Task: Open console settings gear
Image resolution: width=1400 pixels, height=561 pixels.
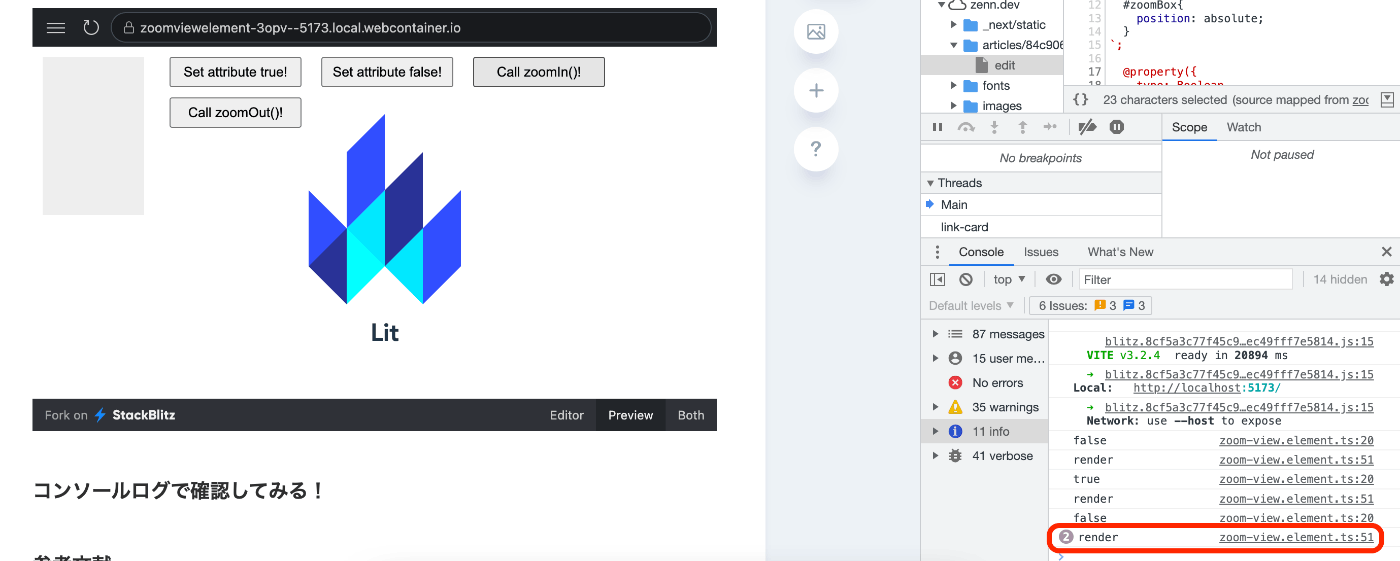Action: 1386,279
